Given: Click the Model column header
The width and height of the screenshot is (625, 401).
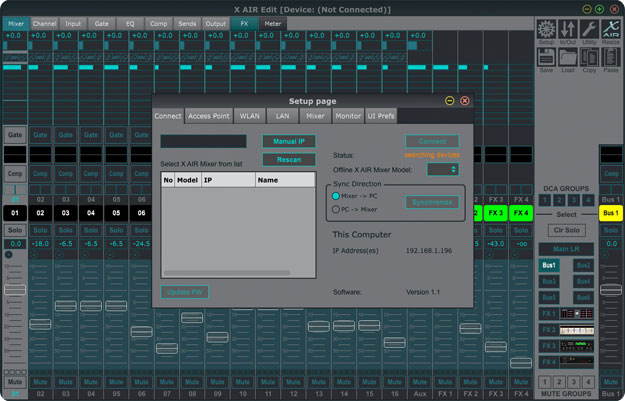Looking at the screenshot, I should [187, 180].
